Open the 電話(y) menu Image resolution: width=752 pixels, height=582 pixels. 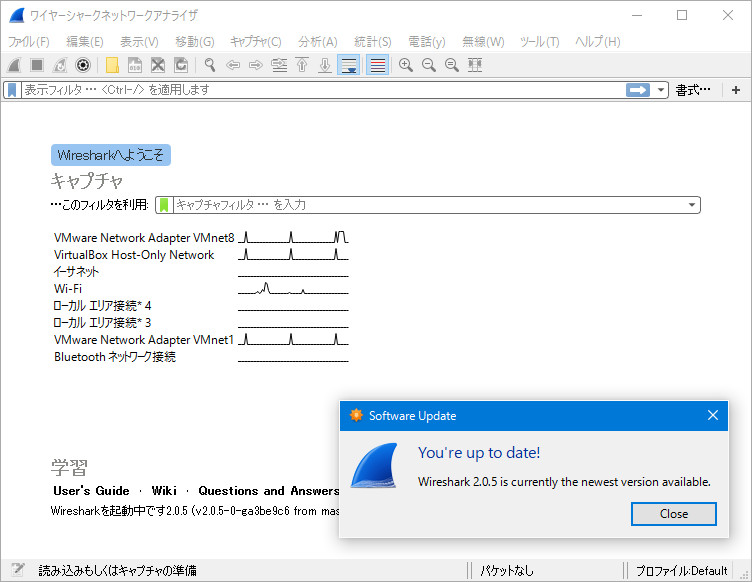[x=427, y=42]
